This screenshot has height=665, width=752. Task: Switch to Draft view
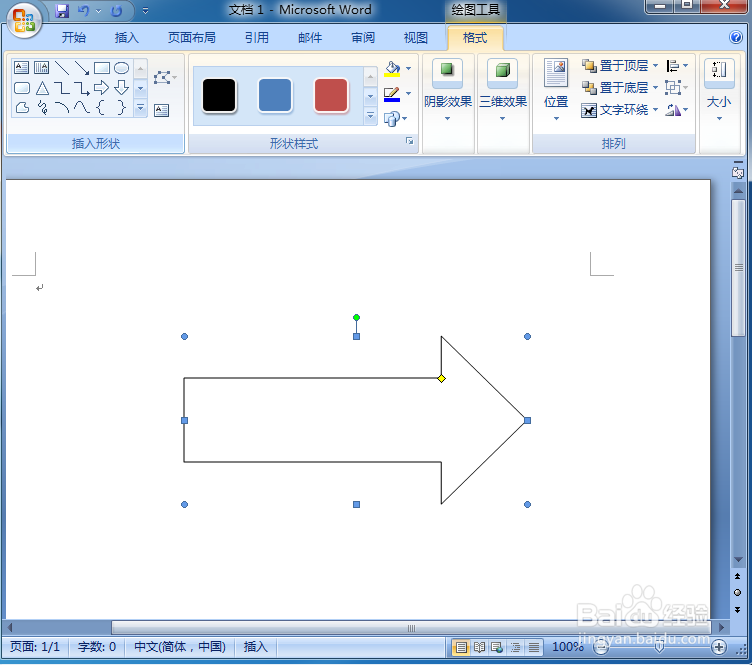534,648
